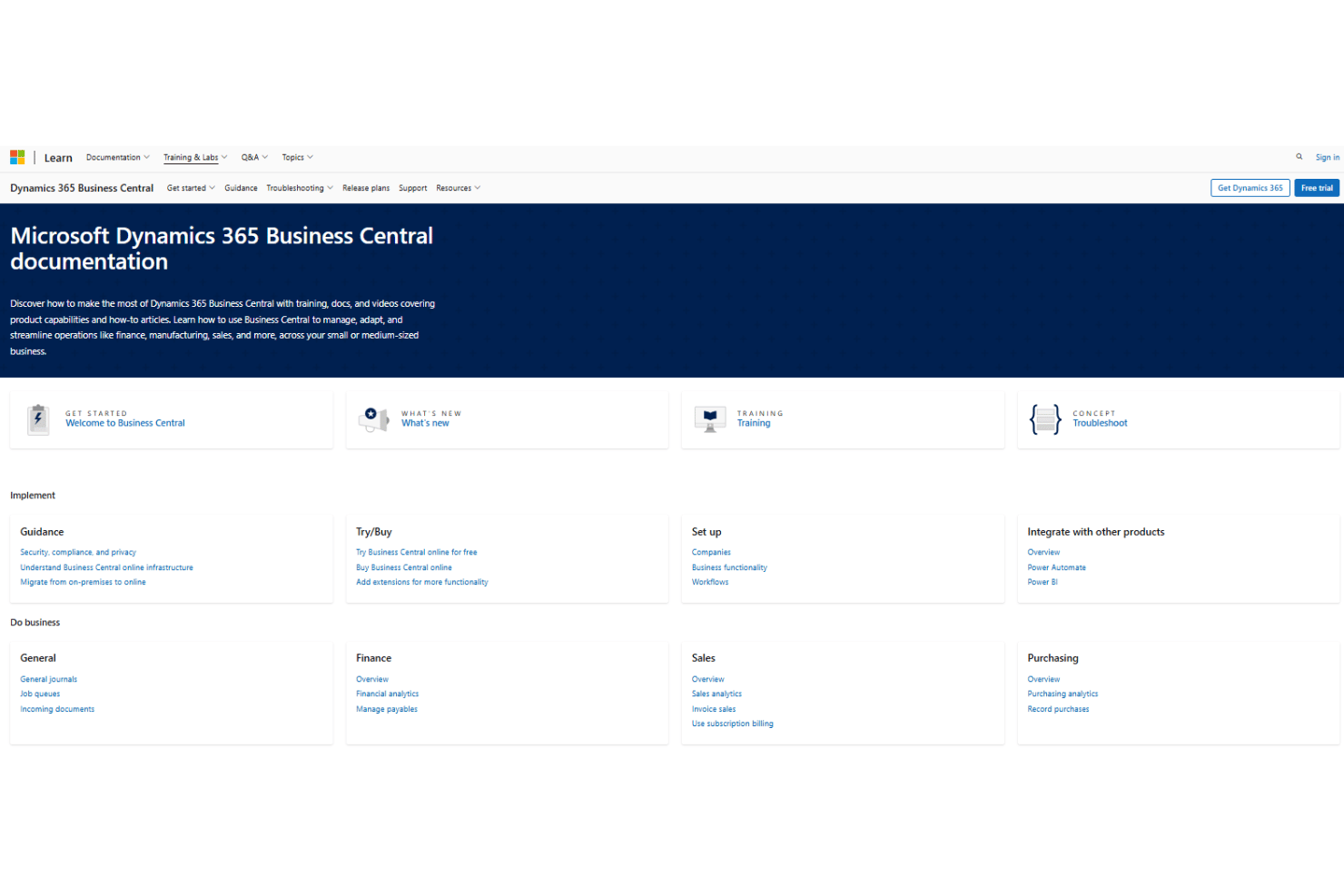Click the Troubleshoot braces icon

click(1045, 419)
